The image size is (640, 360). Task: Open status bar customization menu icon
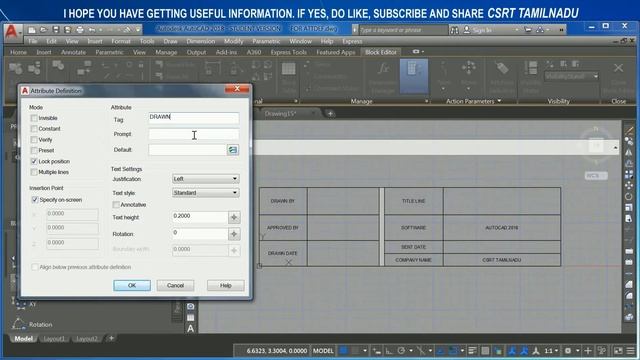(631, 351)
